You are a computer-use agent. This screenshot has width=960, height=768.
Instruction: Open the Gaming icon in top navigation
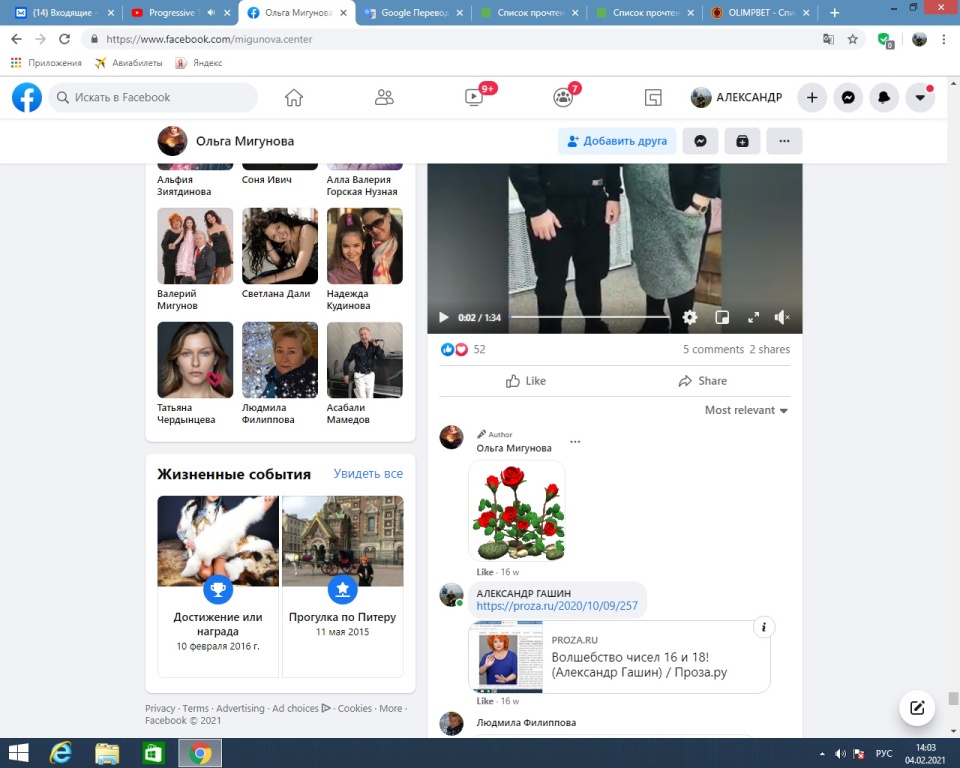coord(653,97)
